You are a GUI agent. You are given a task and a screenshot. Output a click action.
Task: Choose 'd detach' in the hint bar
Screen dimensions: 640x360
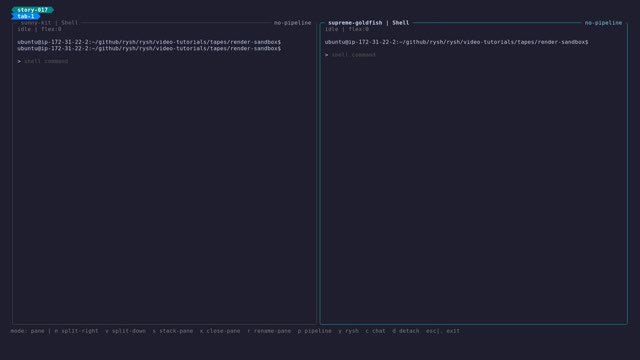tap(406, 331)
